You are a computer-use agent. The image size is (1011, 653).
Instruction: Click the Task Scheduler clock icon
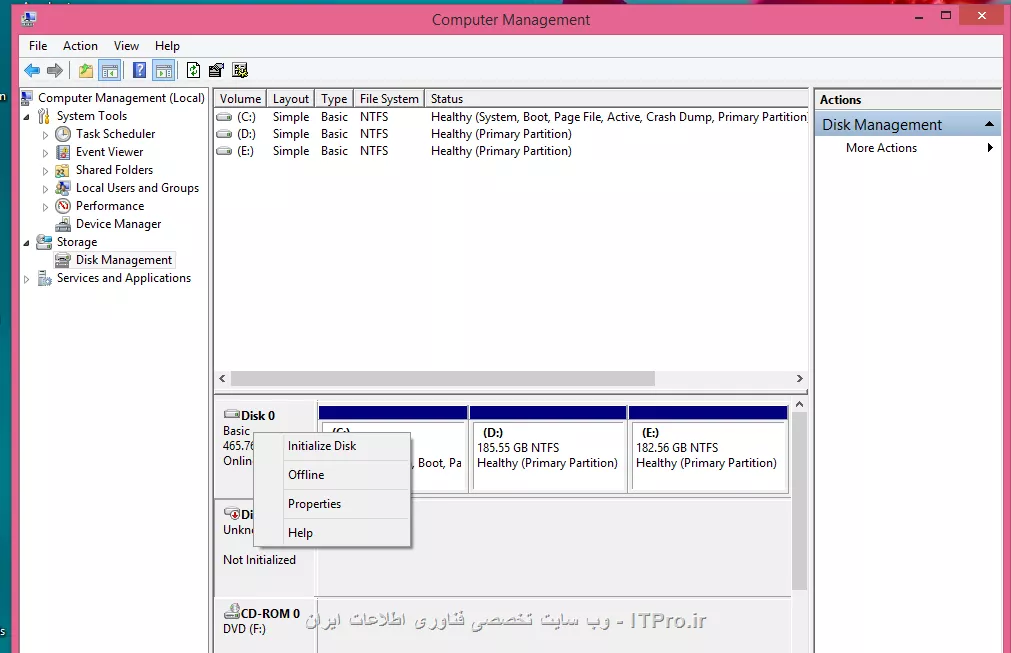[x=63, y=134]
